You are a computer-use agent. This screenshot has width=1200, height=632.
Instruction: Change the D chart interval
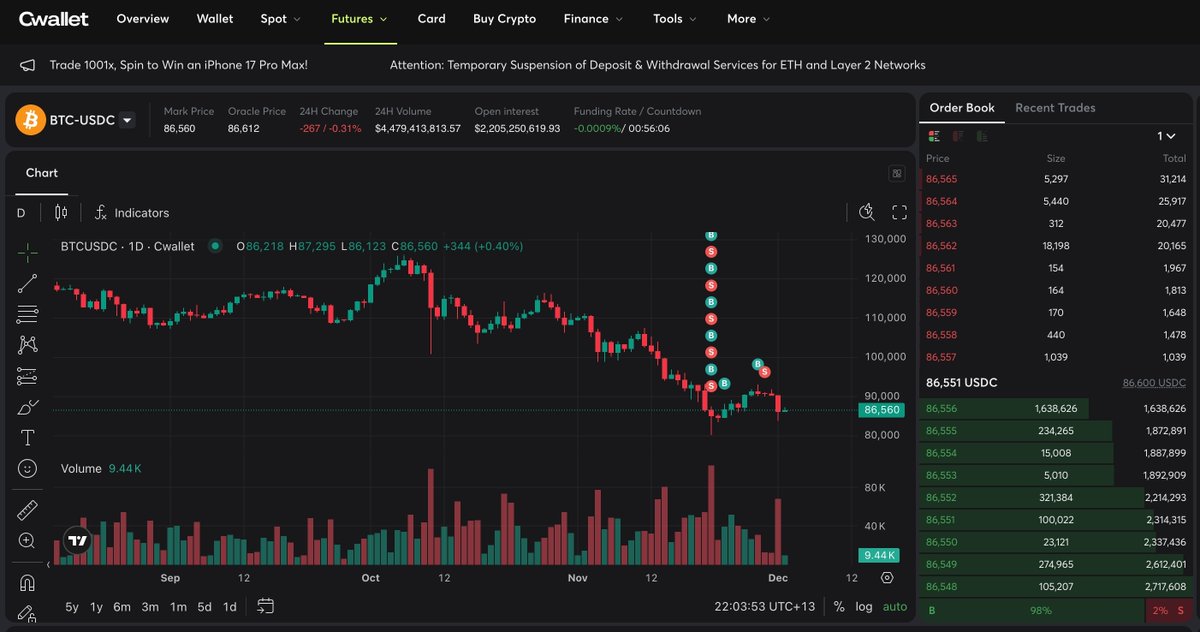point(21,213)
